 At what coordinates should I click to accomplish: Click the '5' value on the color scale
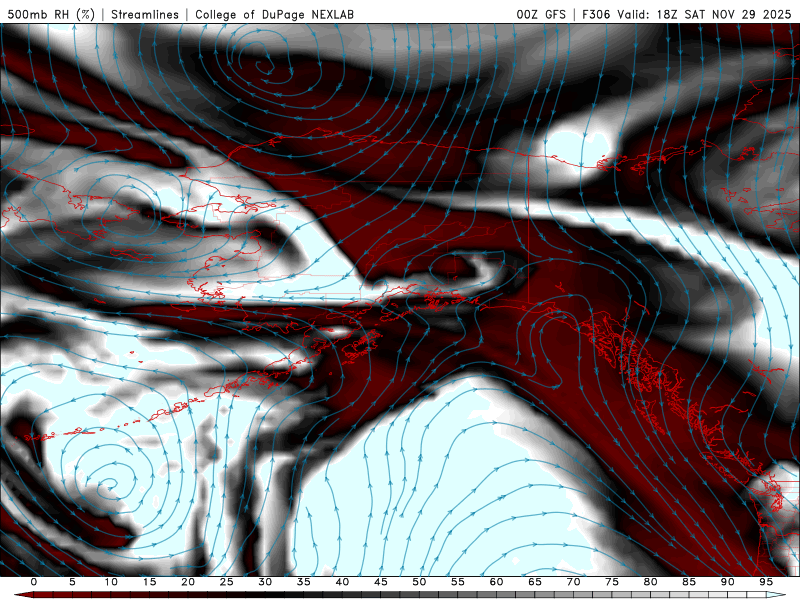[x=72, y=582]
